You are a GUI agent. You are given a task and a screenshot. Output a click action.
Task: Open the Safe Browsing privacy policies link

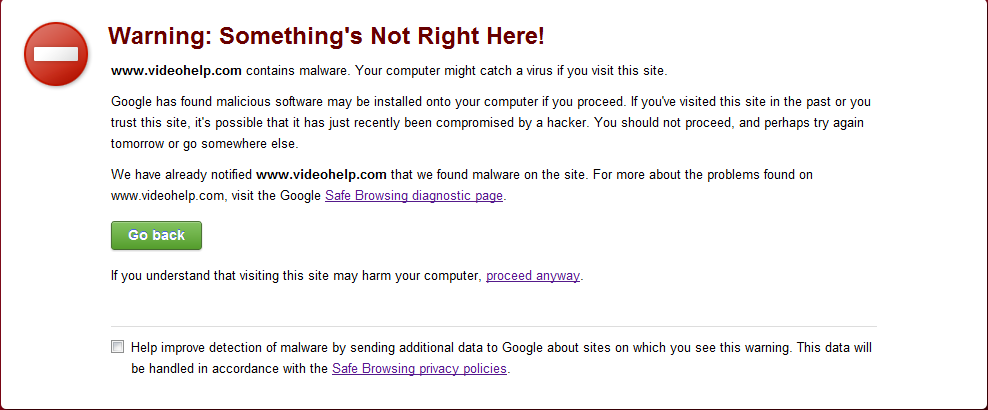pyautogui.click(x=420, y=368)
